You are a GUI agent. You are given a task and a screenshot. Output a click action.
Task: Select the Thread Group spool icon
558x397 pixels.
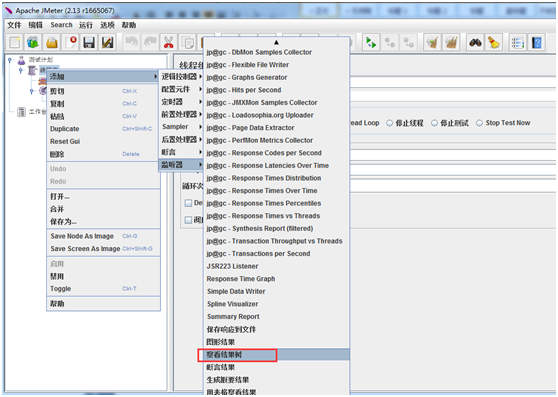pyautogui.click(x=32, y=70)
